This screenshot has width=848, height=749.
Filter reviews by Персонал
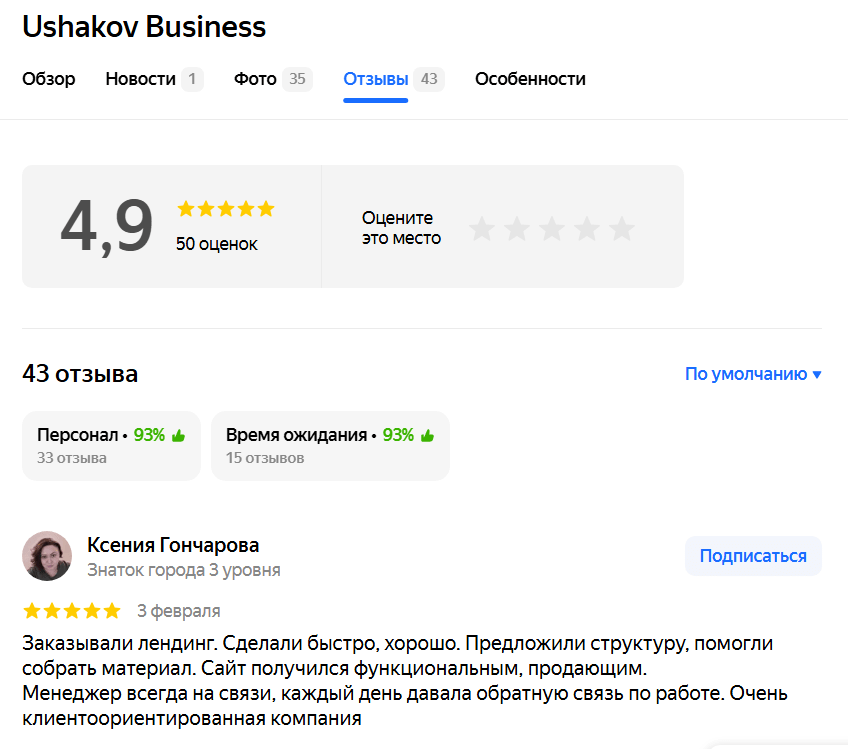click(x=111, y=445)
